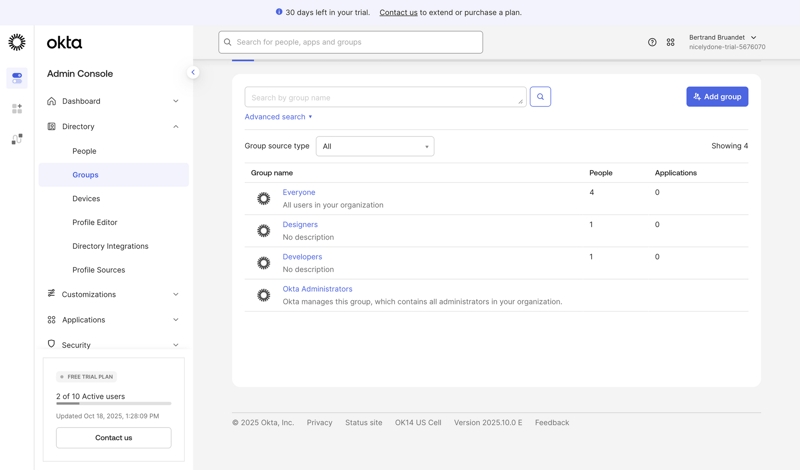Click the Showing 4 count text

point(730,146)
